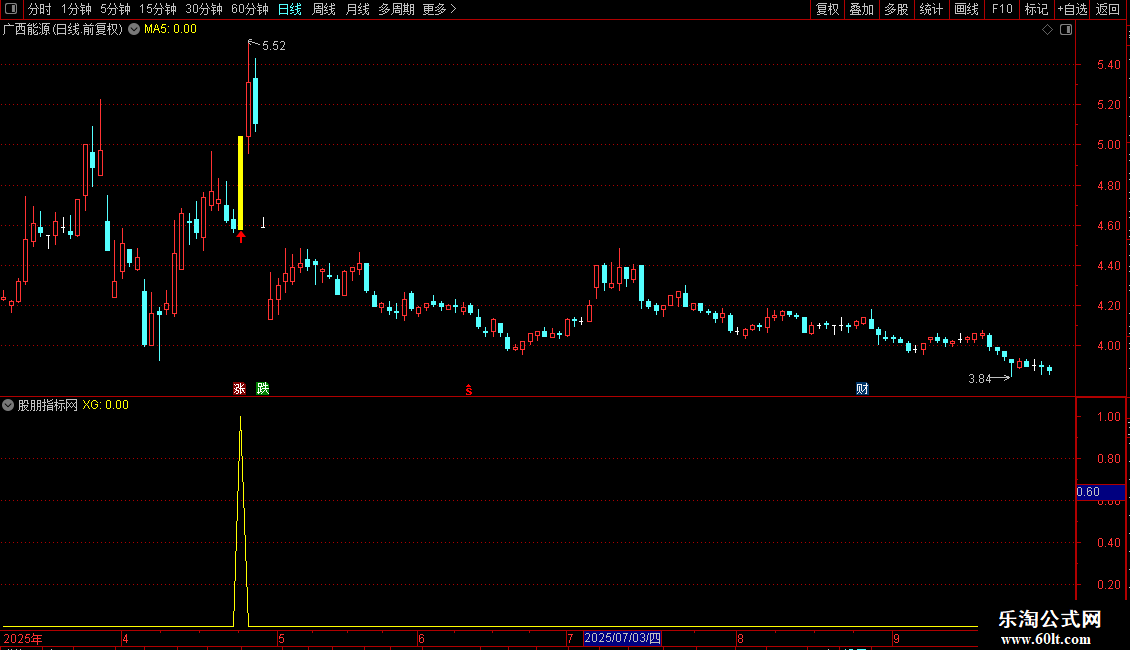Click month 9 on the time axis
The width and height of the screenshot is (1130, 650).
[x=897, y=638]
